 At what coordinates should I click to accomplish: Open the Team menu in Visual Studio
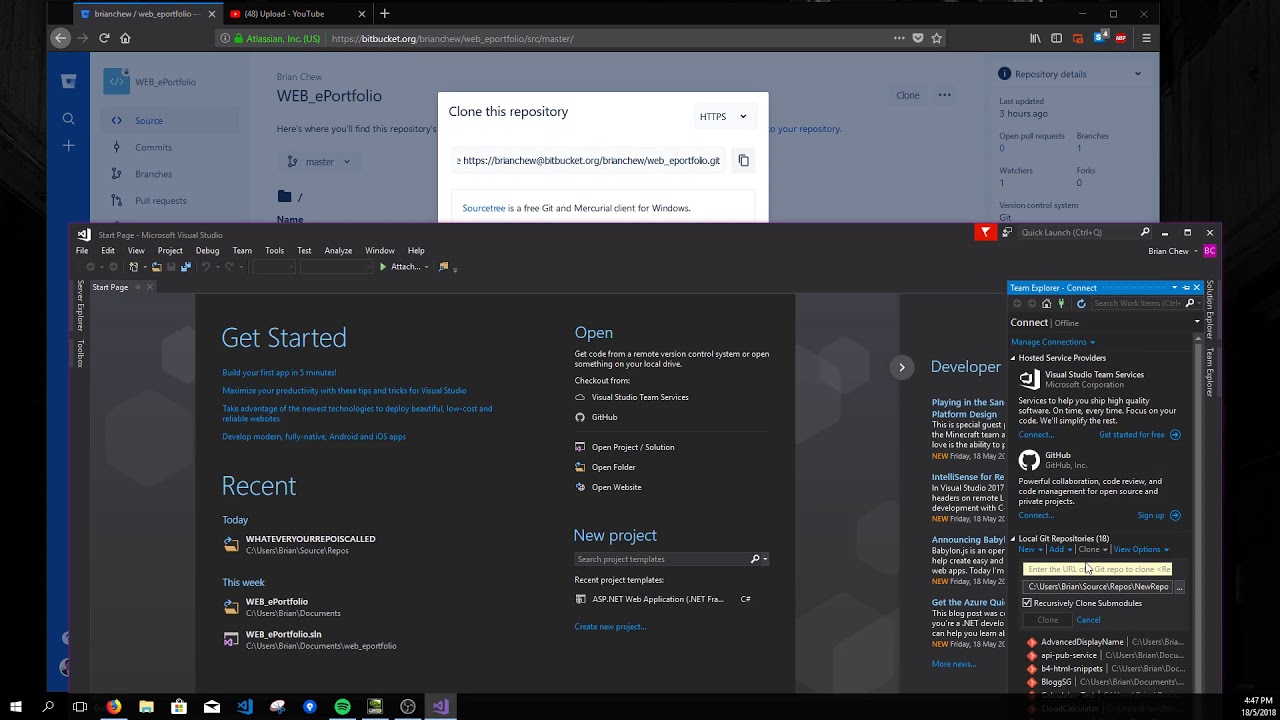click(x=242, y=251)
